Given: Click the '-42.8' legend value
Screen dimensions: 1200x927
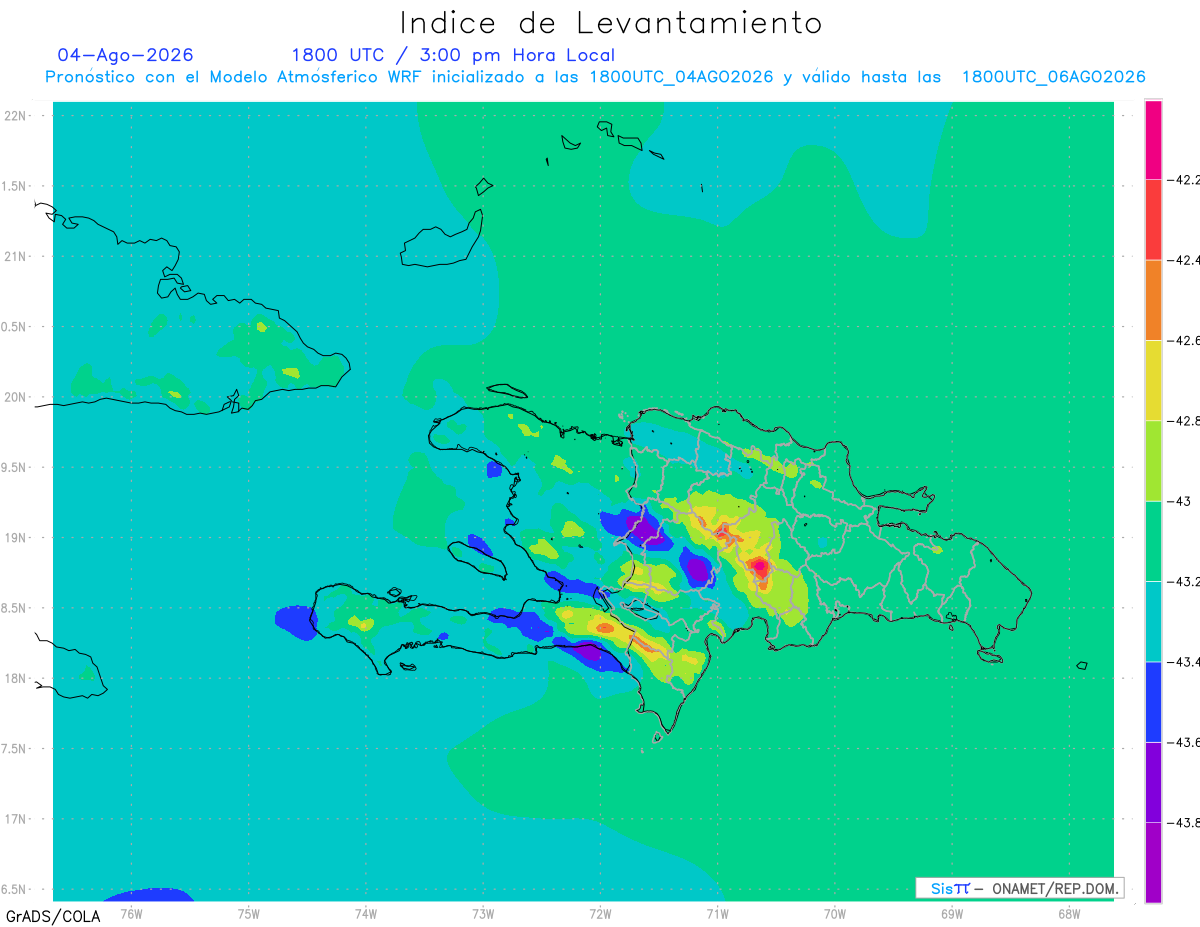Looking at the screenshot, I should click(1184, 421).
